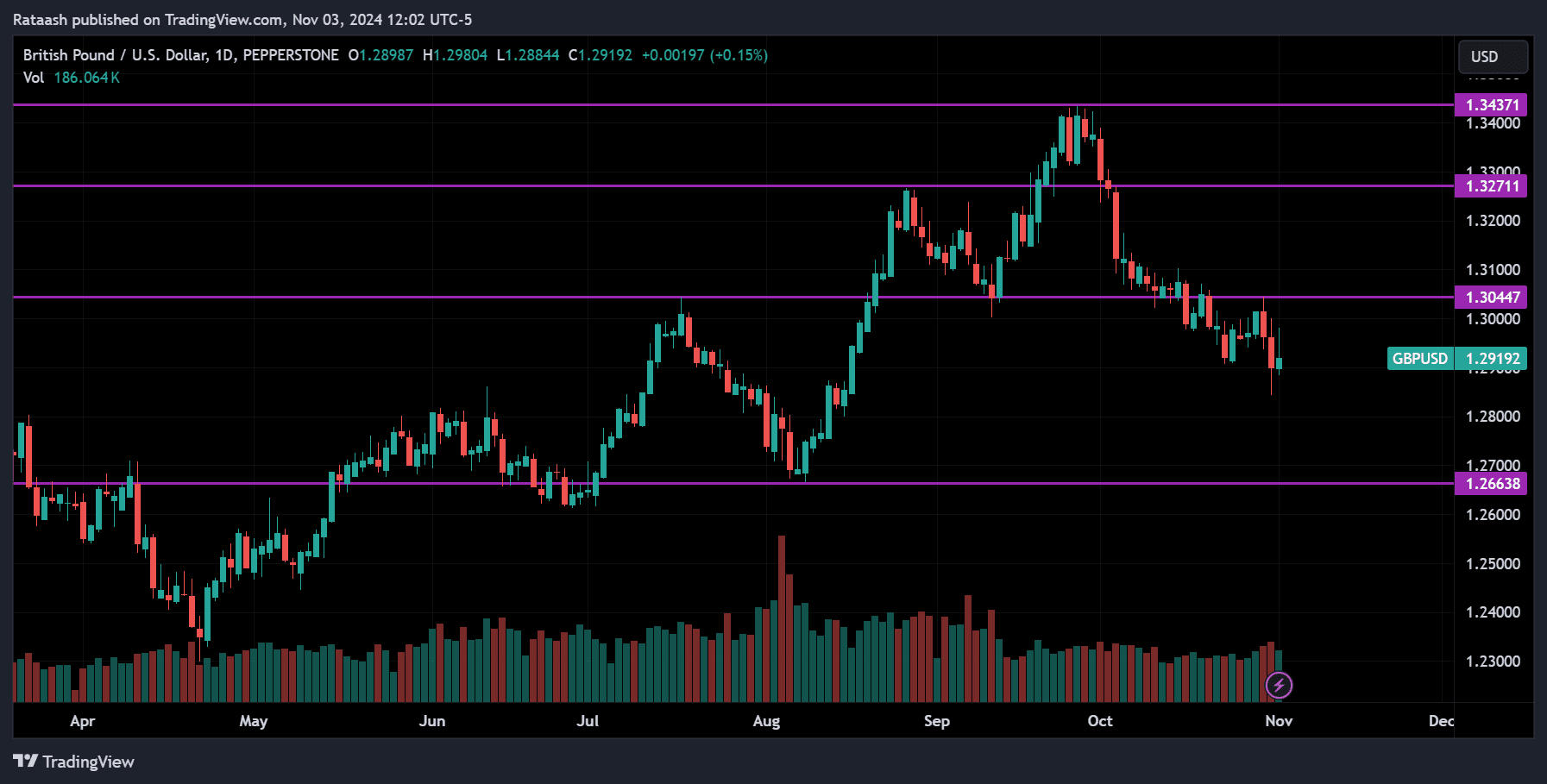
Task: Click the Sep label on time axis
Action: click(937, 721)
